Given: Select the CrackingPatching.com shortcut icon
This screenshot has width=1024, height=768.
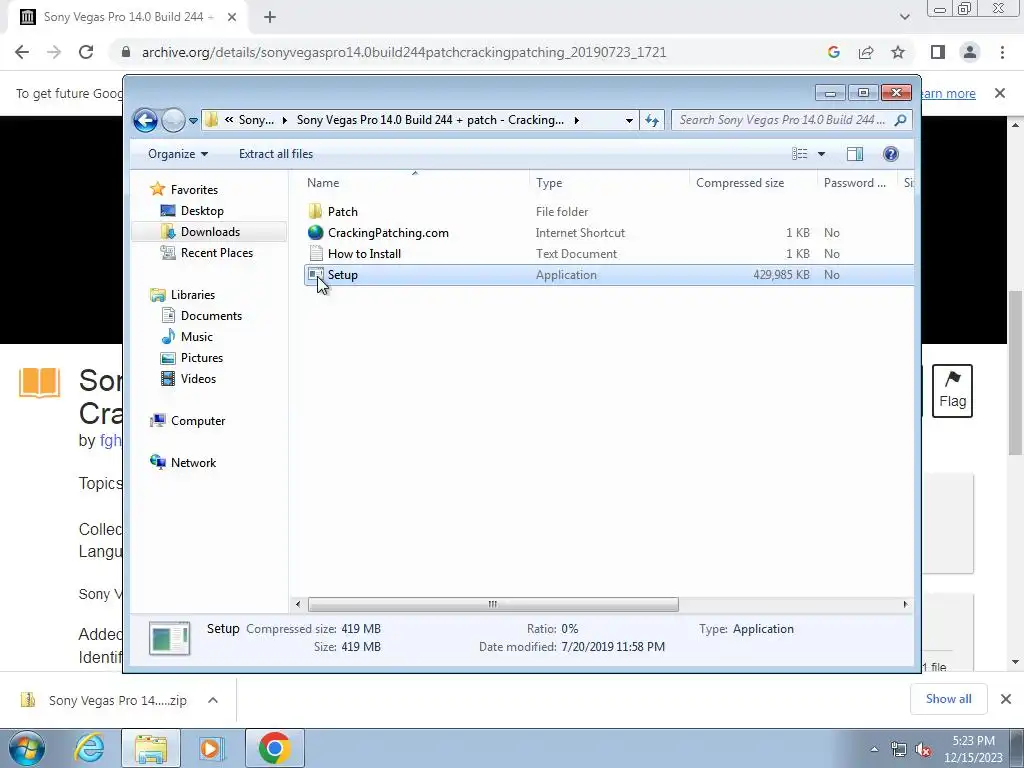Looking at the screenshot, I should click(315, 232).
